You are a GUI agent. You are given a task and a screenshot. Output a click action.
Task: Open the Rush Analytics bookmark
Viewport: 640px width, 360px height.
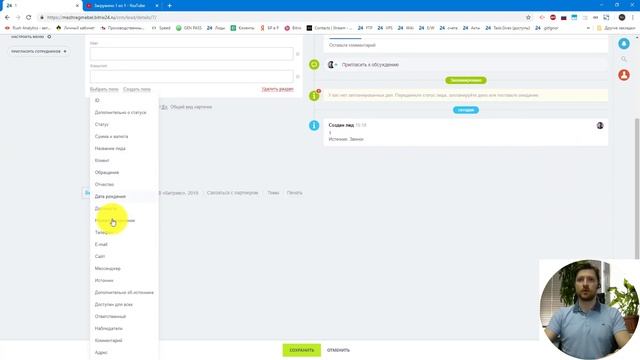coord(28,28)
